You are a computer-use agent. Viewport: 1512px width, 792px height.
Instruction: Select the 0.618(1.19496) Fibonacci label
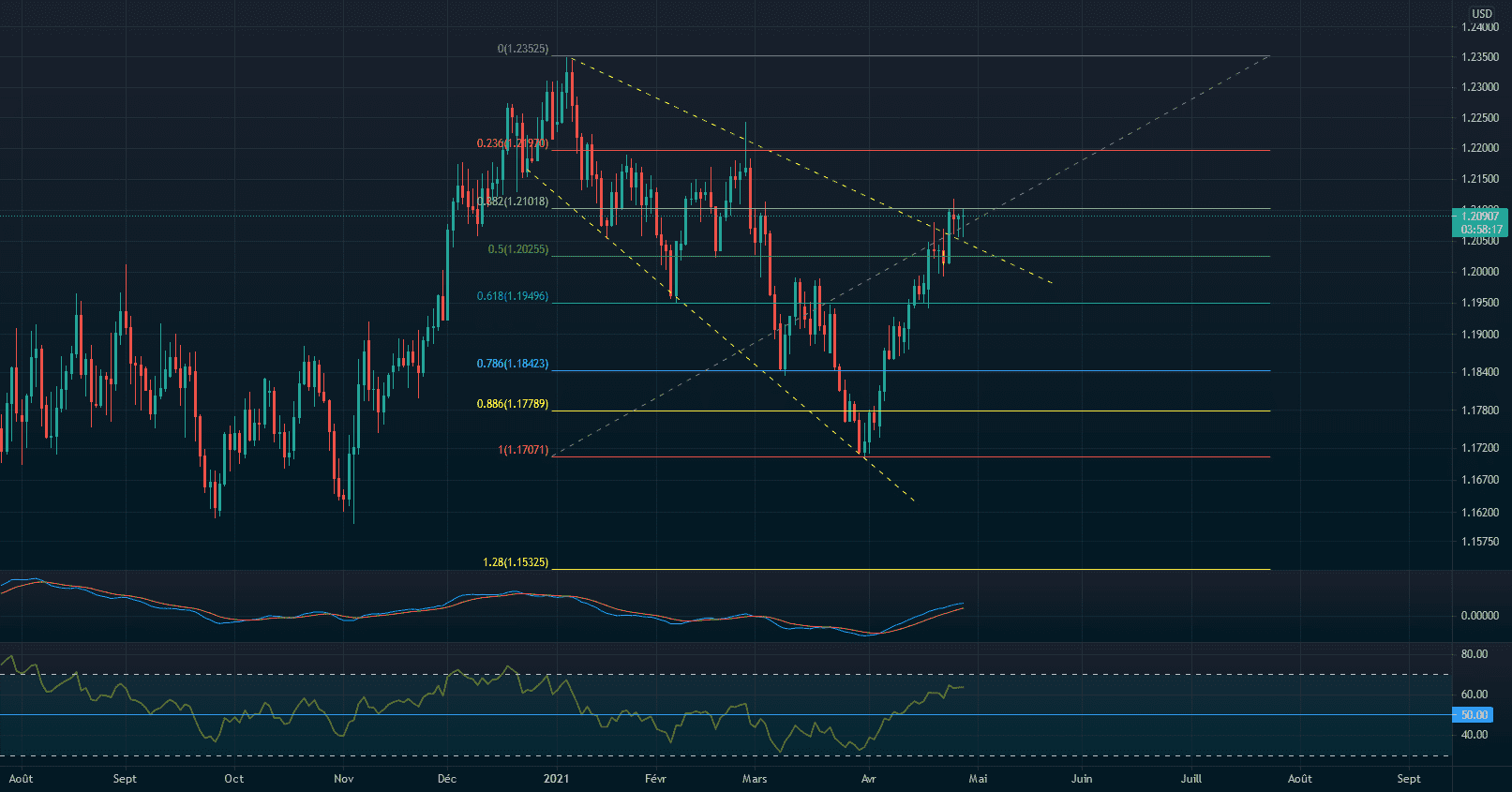[513, 296]
